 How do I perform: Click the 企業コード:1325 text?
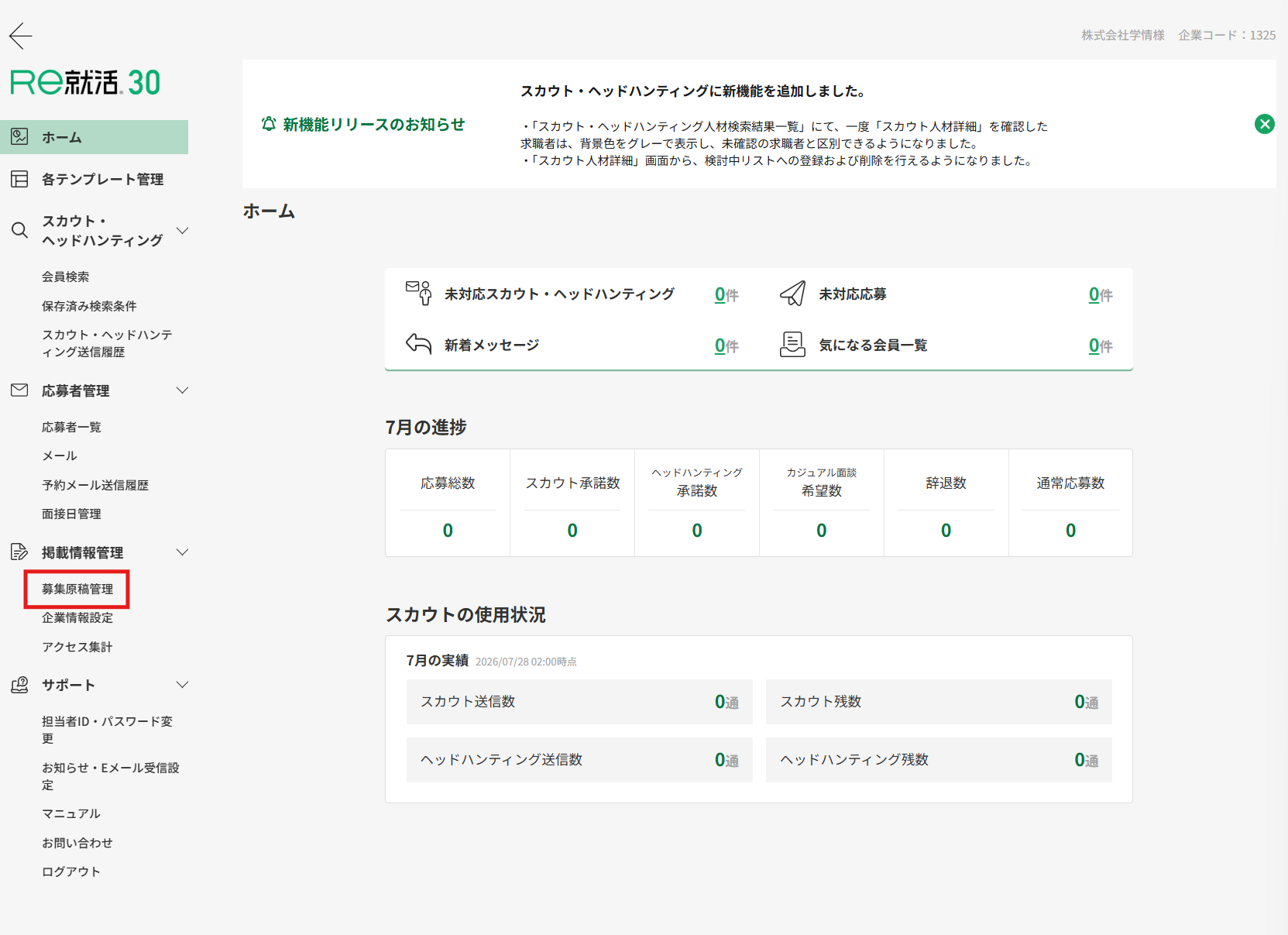pyautogui.click(x=1227, y=35)
